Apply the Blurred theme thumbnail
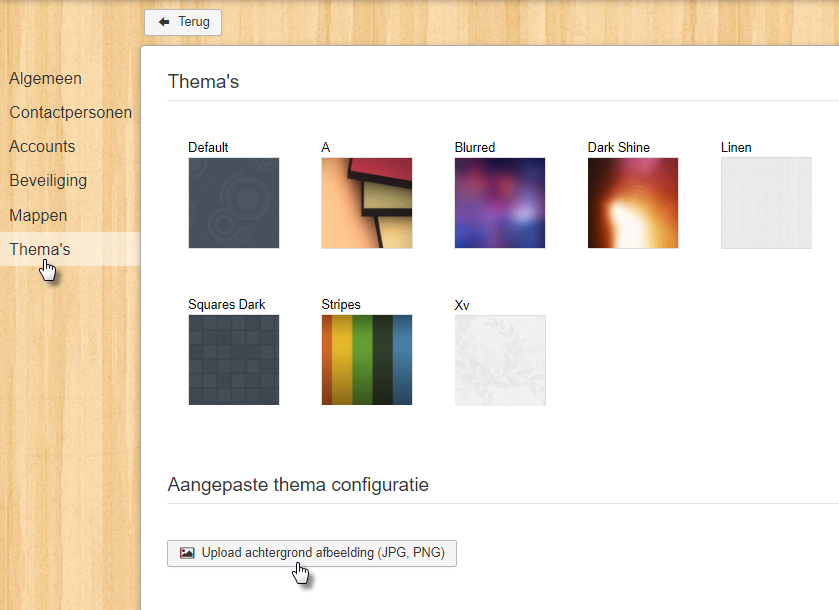The image size is (839, 610). click(500, 203)
